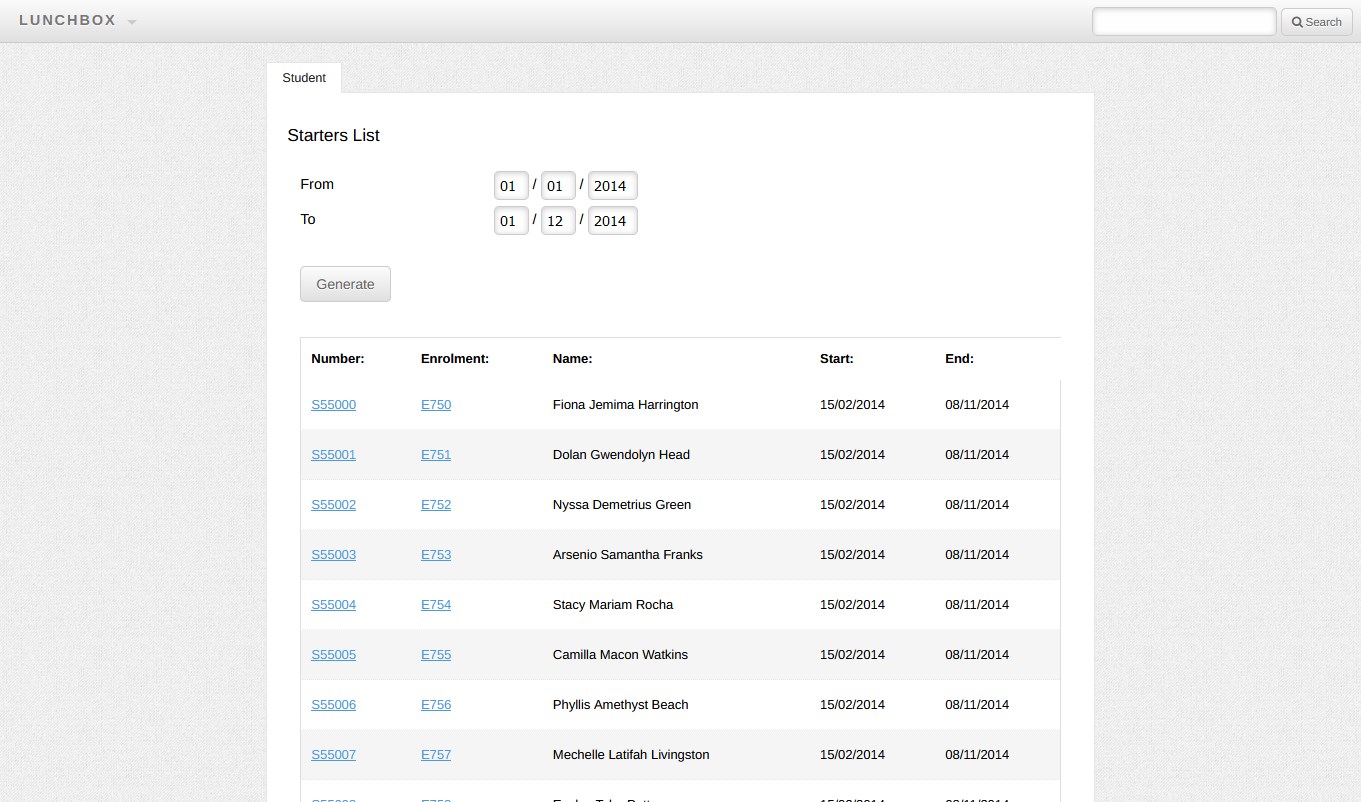Click the Search button with magnifier icon
This screenshot has width=1361, height=802.
click(1316, 22)
